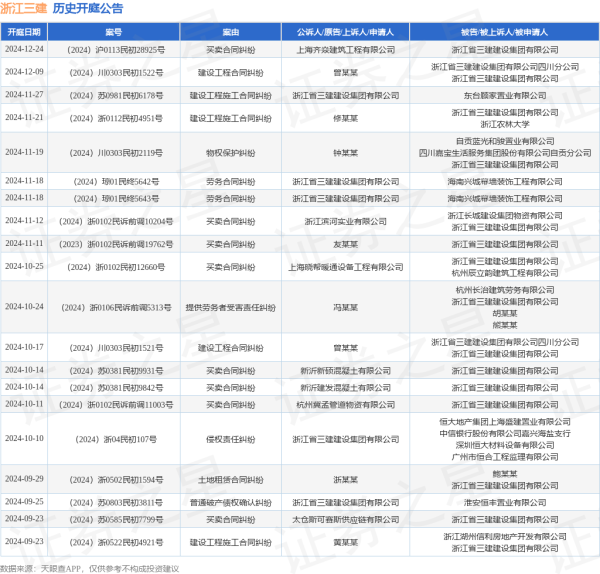Click defendant 四川嘉宝生活服务集团股份有限公司自贡分公司

[x=505, y=153]
